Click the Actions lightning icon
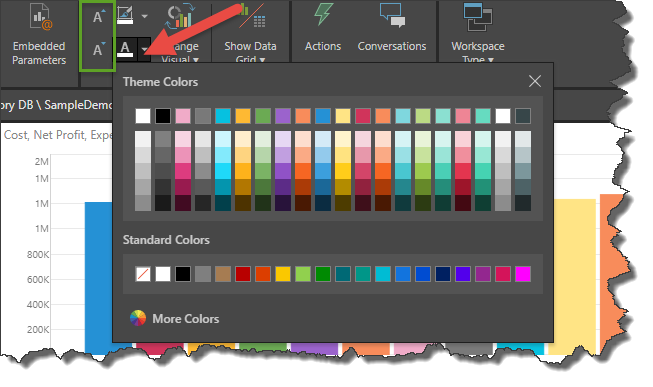653x387 pixels. point(323,15)
